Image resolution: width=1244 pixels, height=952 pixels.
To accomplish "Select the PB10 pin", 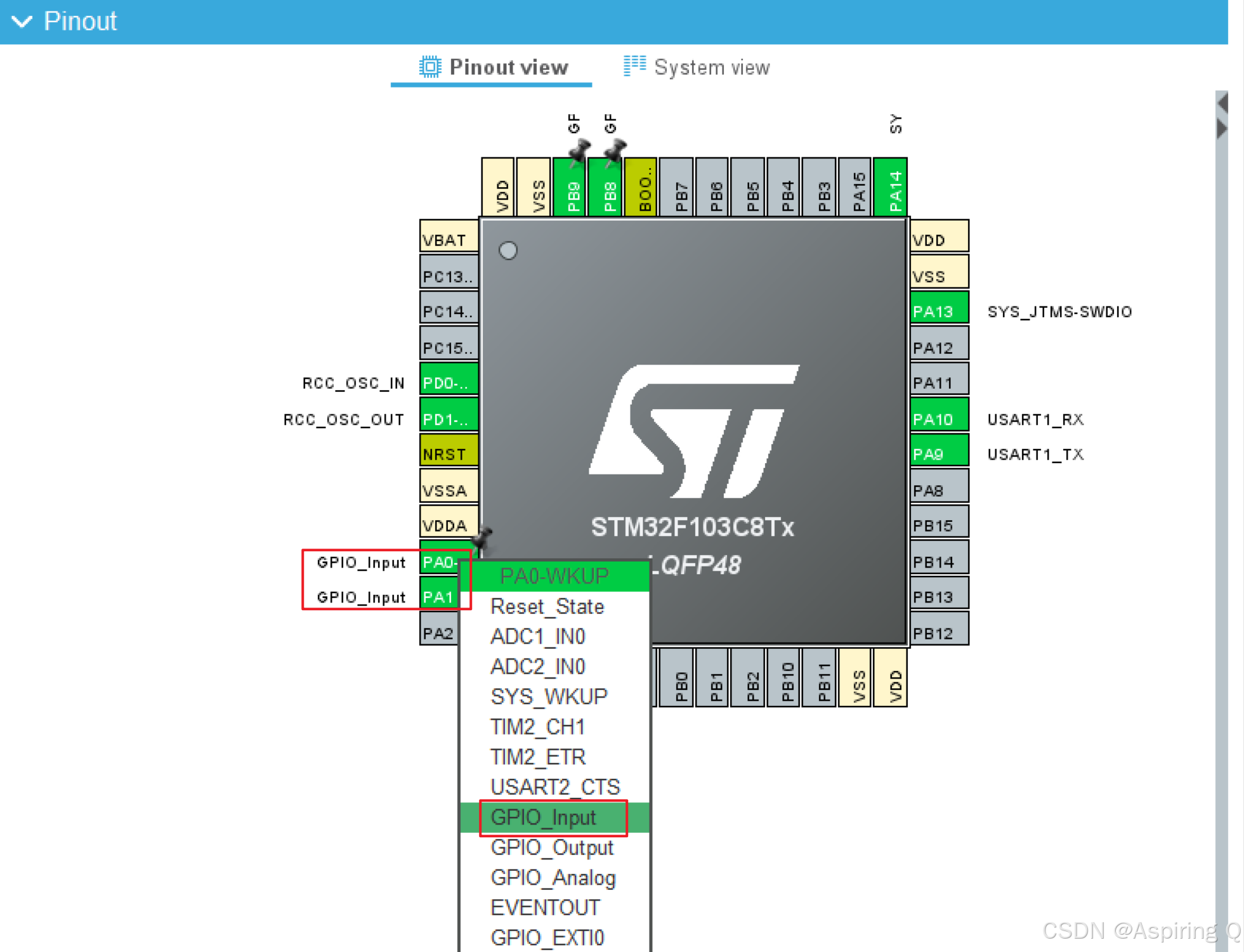I will coord(784,677).
